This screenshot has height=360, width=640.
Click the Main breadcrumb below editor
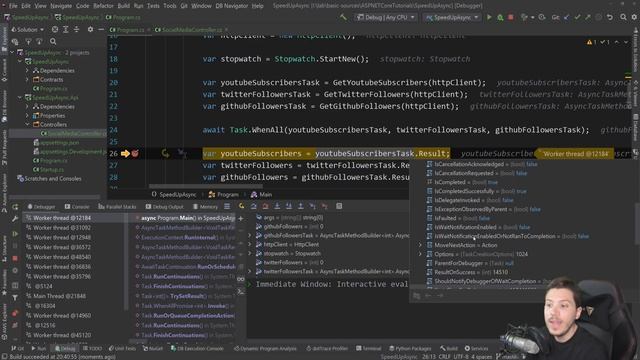click(x=261, y=194)
